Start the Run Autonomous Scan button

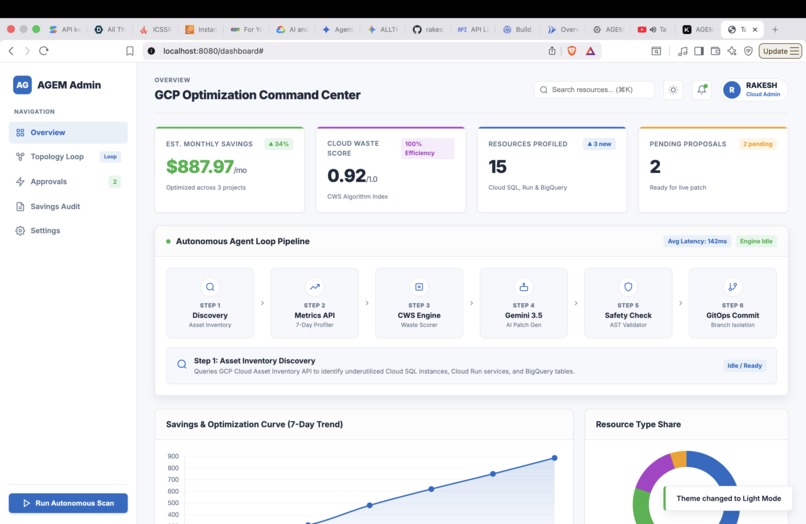click(x=68, y=503)
